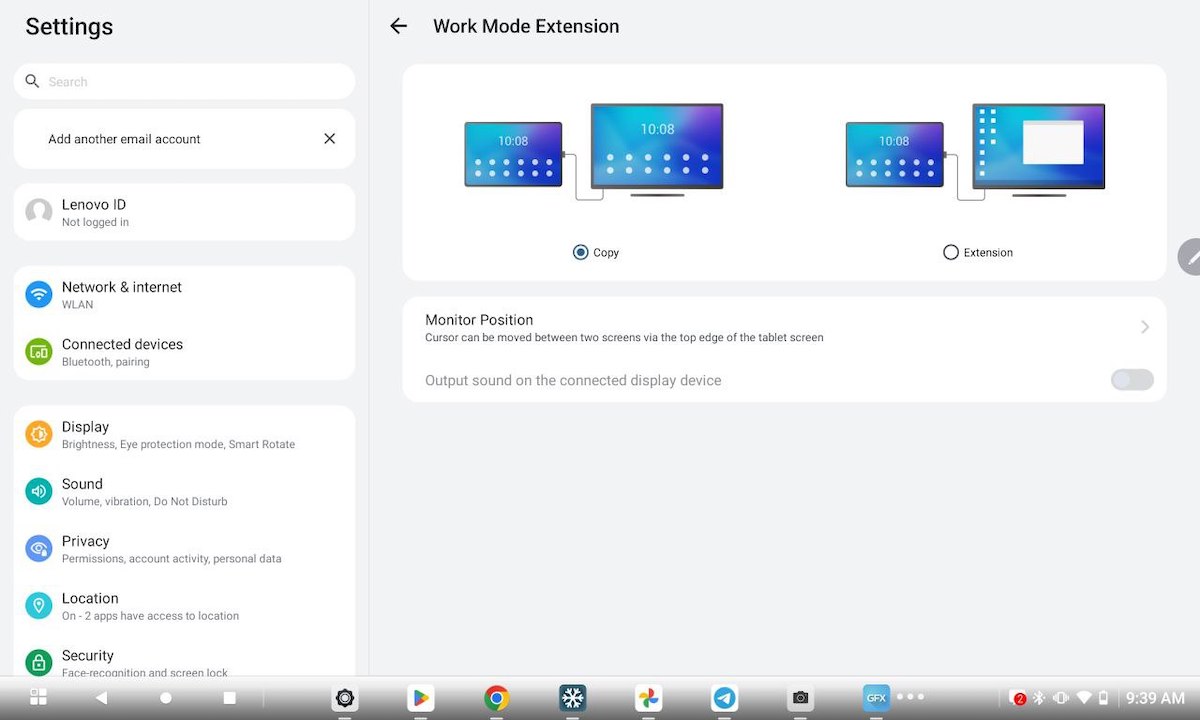Click the Connected devices icon

[x=39, y=351]
